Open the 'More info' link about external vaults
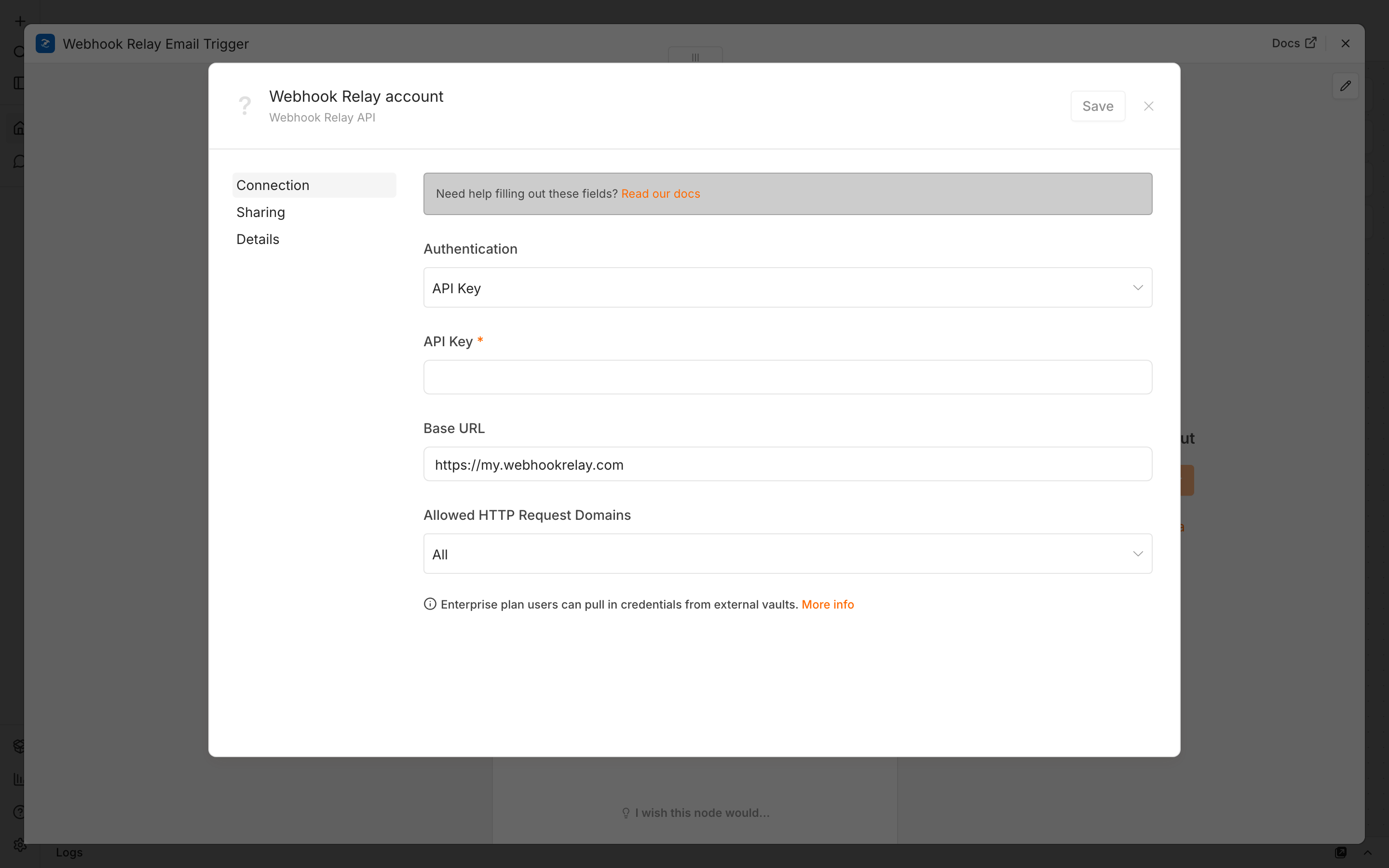 (828, 605)
